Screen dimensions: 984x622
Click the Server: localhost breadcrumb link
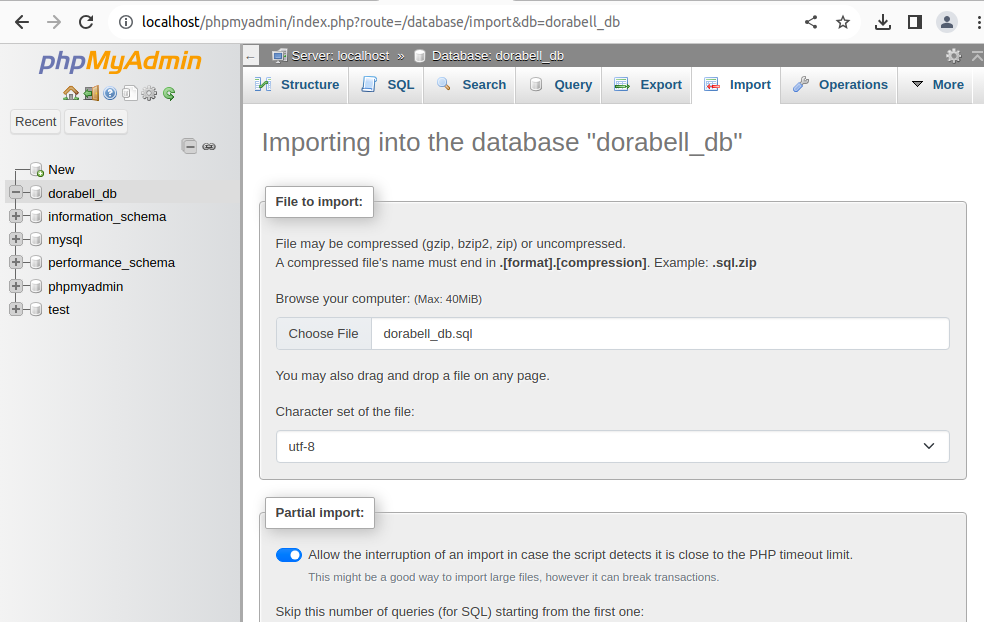click(339, 56)
